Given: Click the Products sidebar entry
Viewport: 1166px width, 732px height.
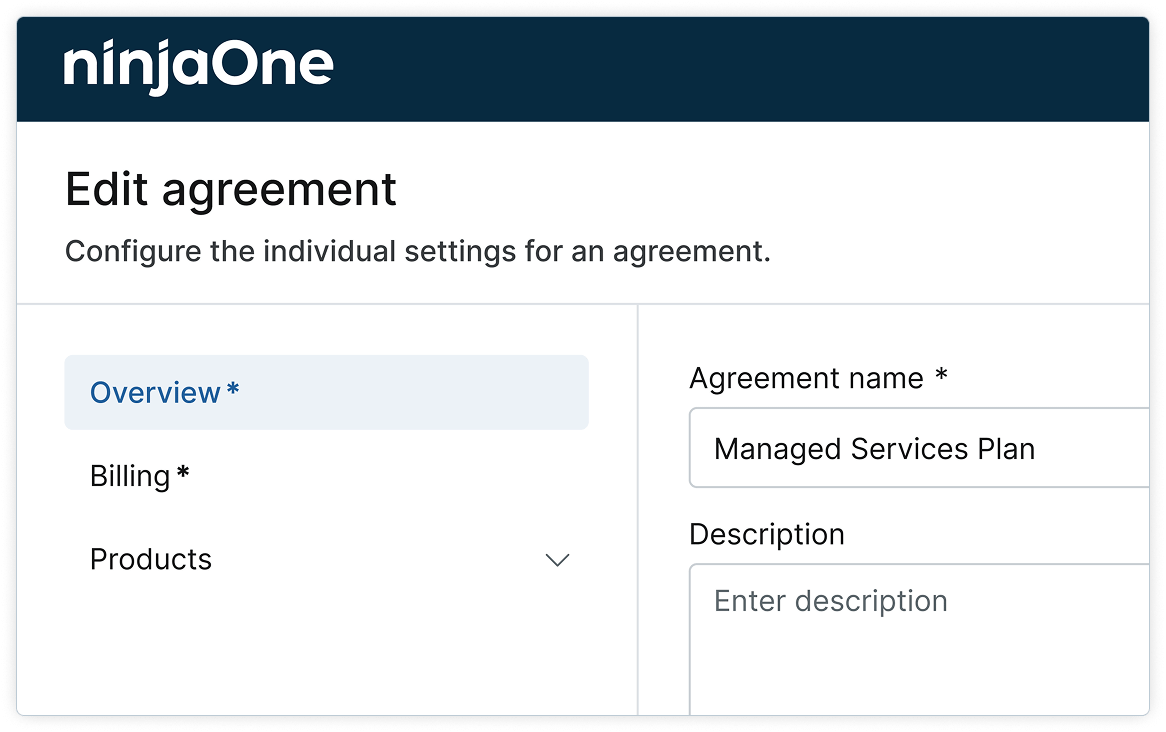Looking at the screenshot, I should pyautogui.click(x=151, y=559).
